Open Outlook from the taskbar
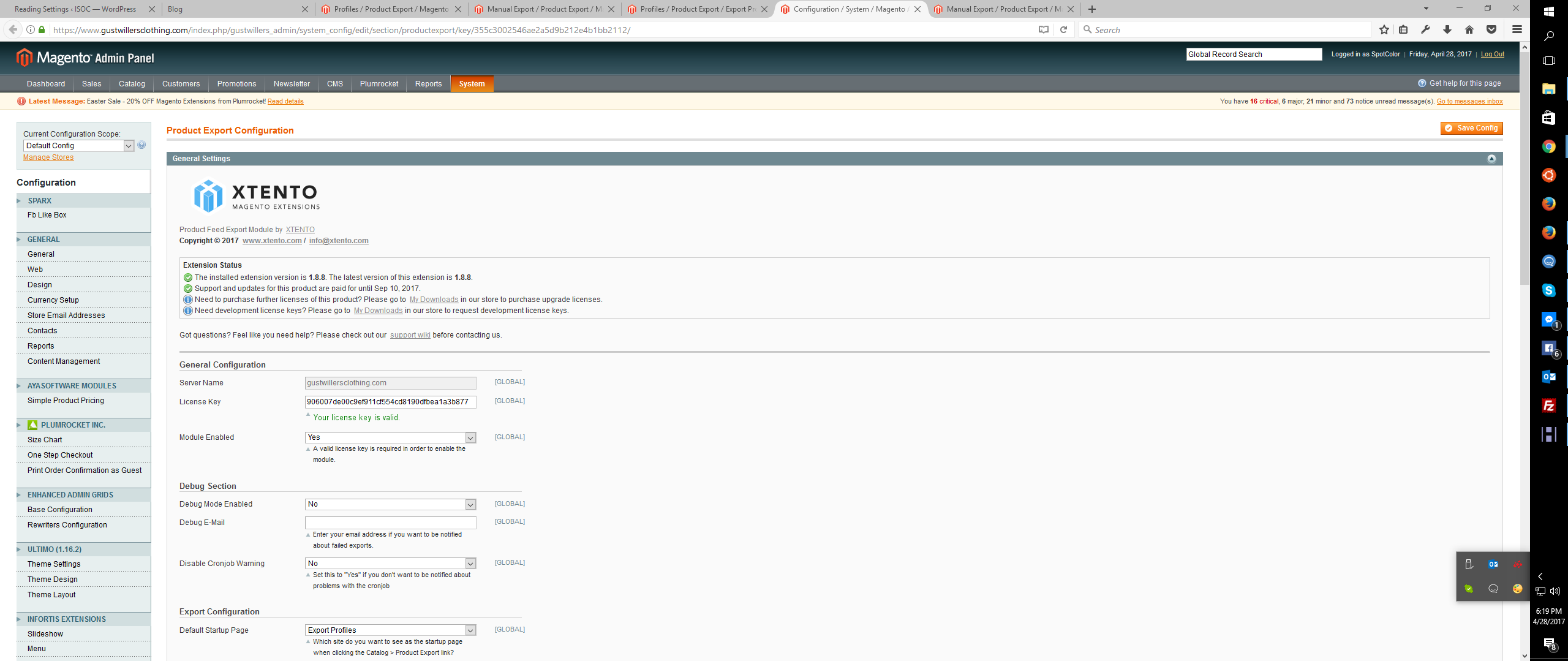Viewport: 1568px width, 661px height. point(1549,377)
